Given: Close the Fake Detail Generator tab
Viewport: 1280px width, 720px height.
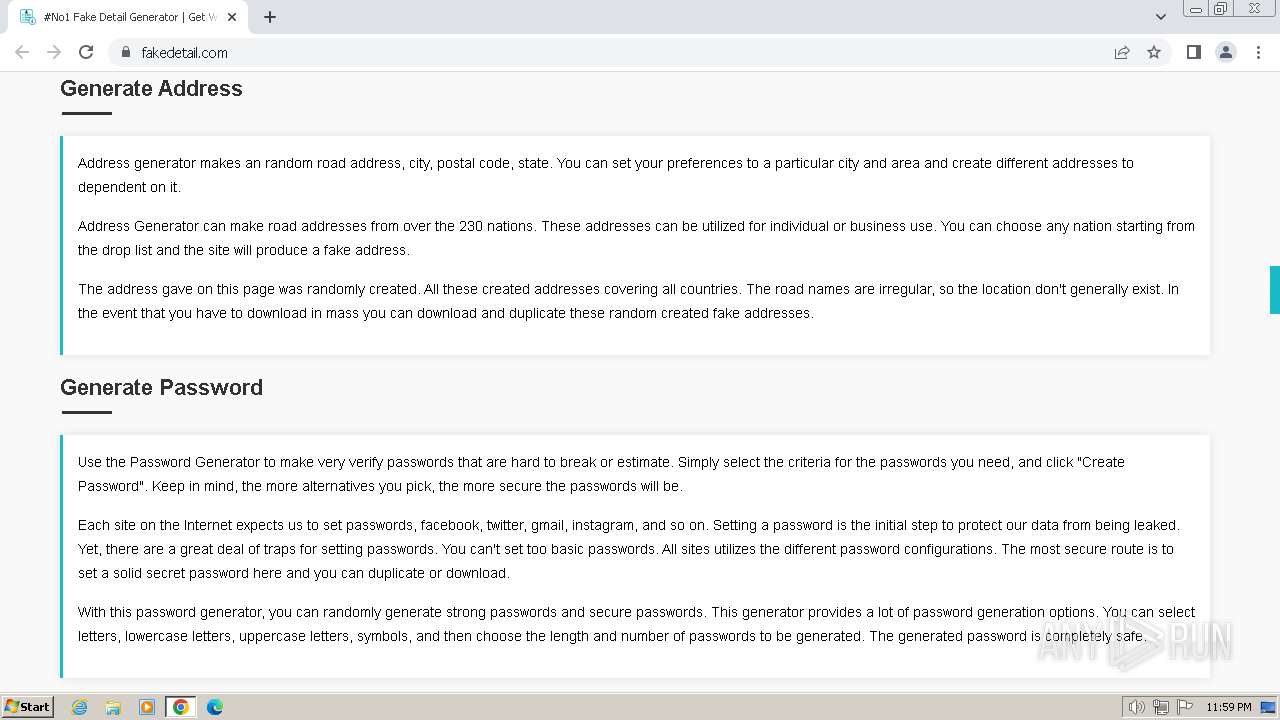Looking at the screenshot, I should pyautogui.click(x=233, y=17).
